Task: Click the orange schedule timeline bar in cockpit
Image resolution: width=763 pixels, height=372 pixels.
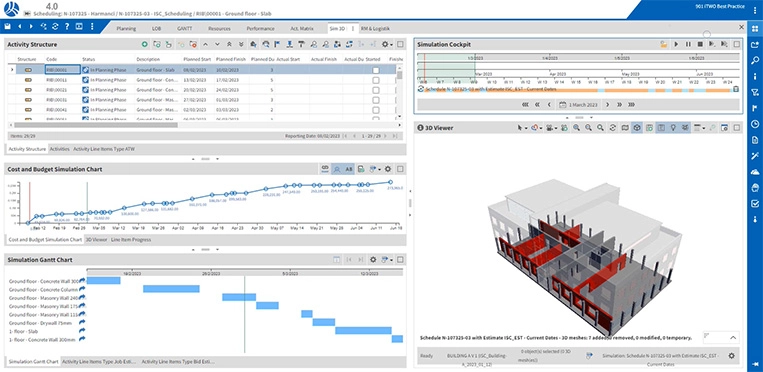Action: pos(577,90)
